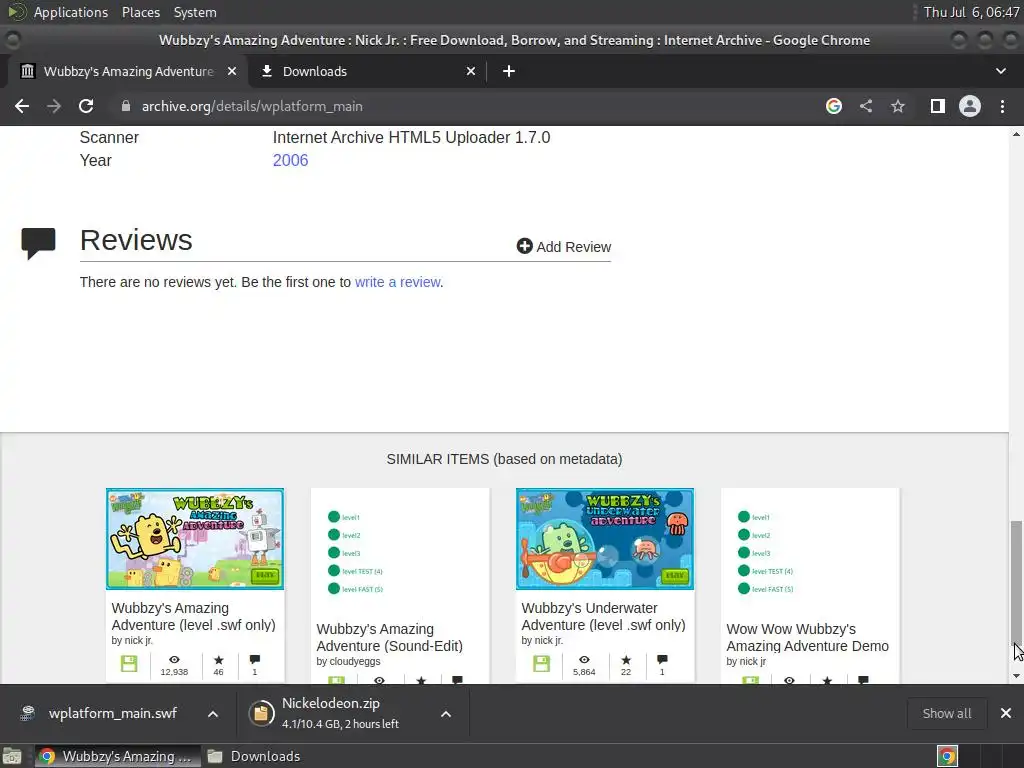1024x768 pixels.
Task: Go back to the previous page
Action: (x=22, y=106)
